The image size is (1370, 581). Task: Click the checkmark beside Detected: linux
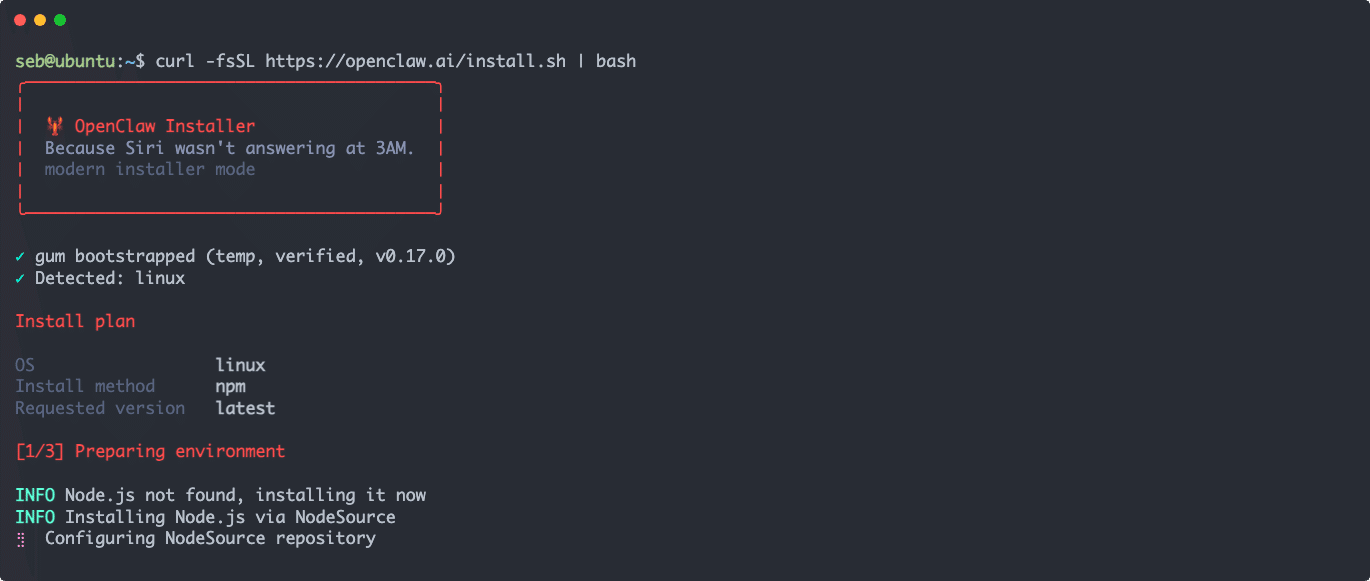21,278
